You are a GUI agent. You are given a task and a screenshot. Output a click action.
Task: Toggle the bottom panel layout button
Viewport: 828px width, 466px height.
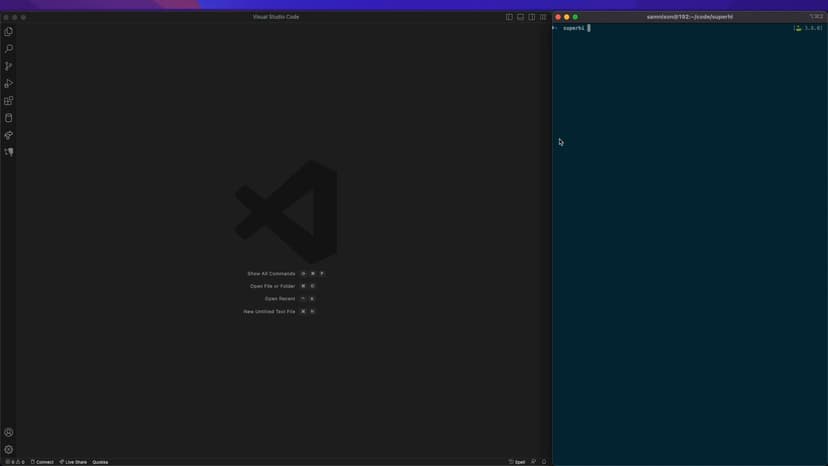pyautogui.click(x=520, y=17)
